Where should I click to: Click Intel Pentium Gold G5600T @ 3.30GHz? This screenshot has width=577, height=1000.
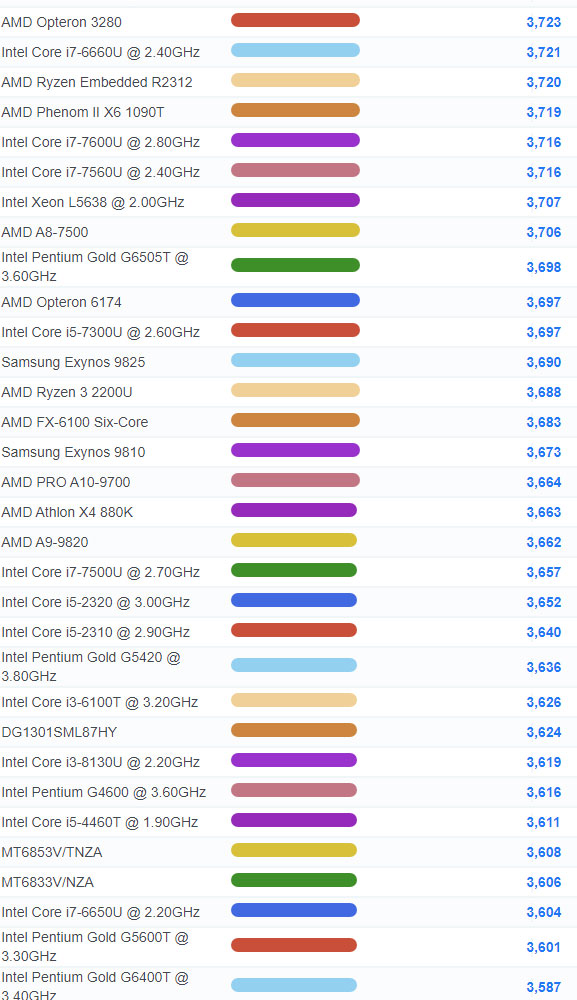coord(95,946)
